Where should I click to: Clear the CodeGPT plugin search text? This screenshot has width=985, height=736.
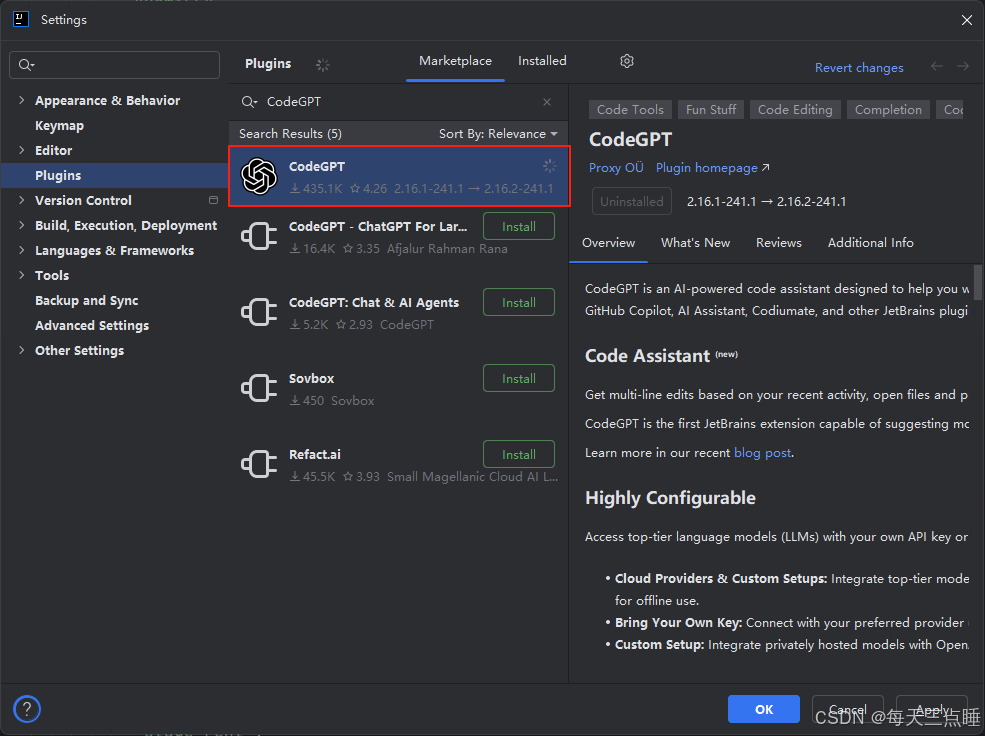[x=547, y=102]
